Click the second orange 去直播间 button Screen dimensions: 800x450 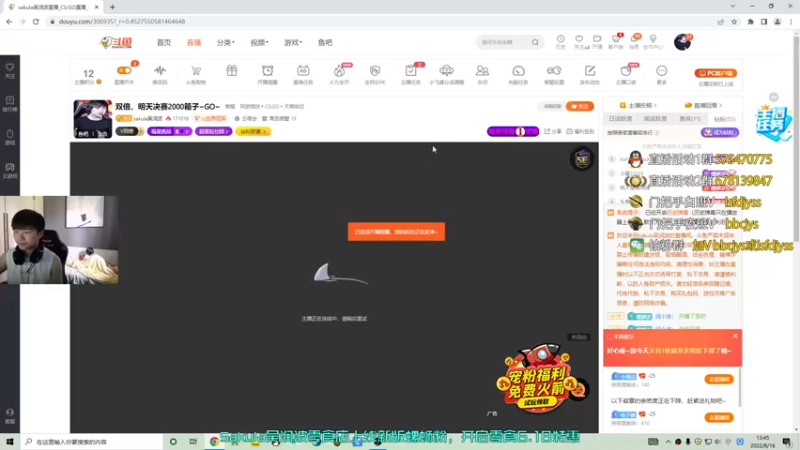pos(719,417)
